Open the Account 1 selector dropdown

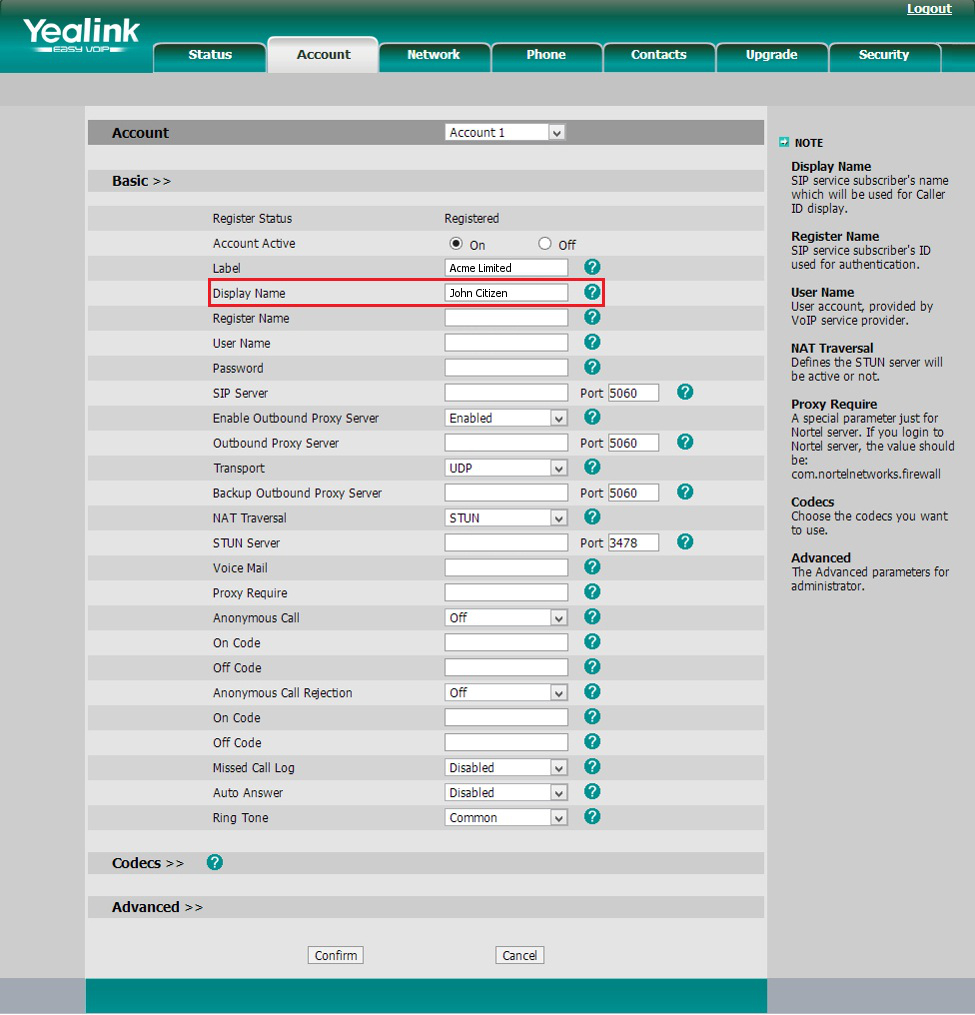point(505,132)
